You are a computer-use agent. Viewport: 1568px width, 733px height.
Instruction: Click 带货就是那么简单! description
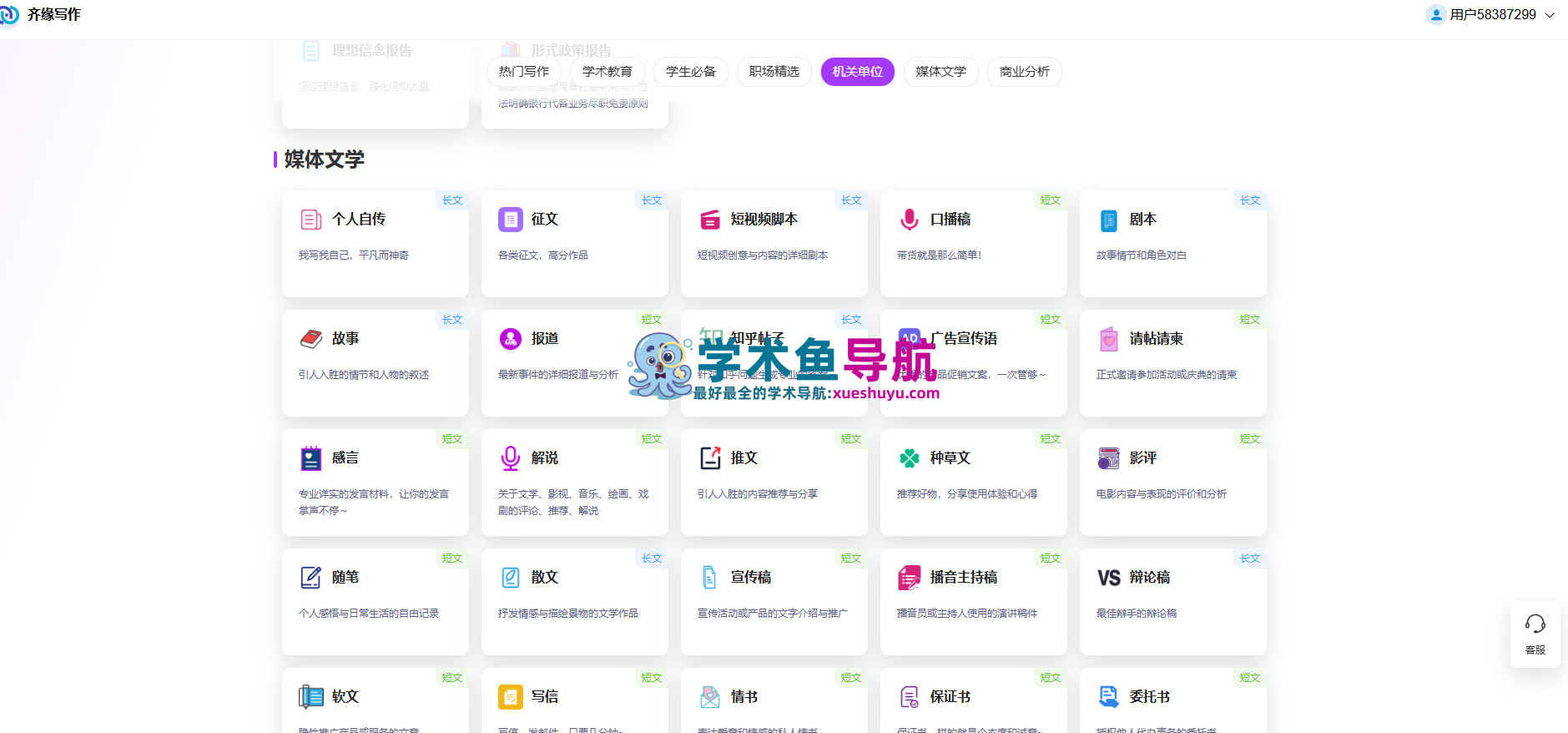939,255
